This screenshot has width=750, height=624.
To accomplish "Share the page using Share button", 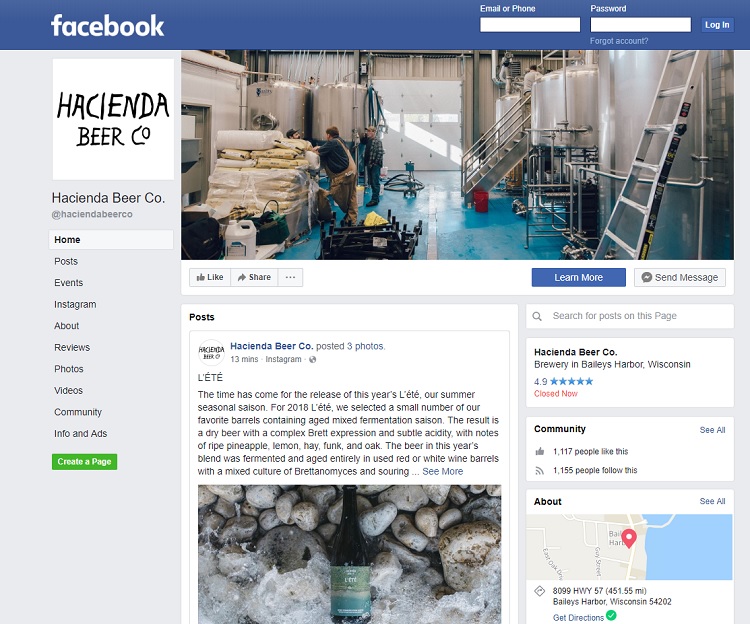I will (254, 277).
